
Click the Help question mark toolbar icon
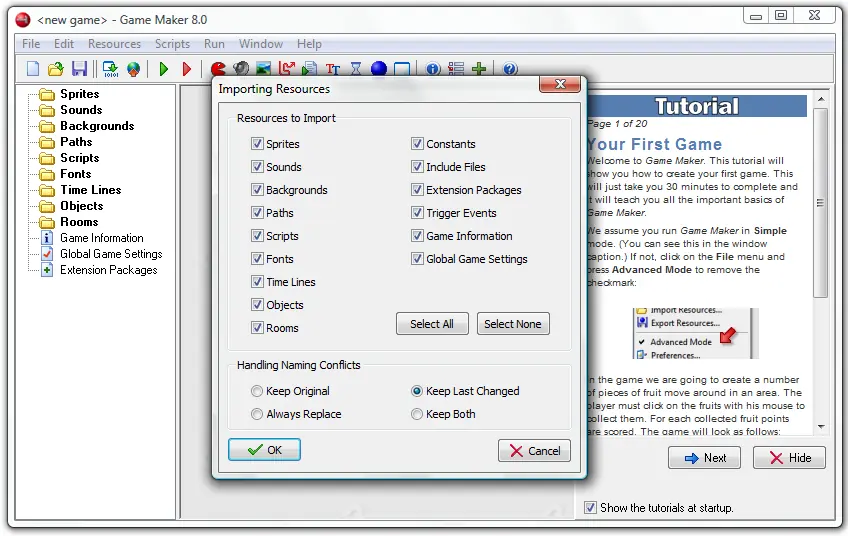510,69
